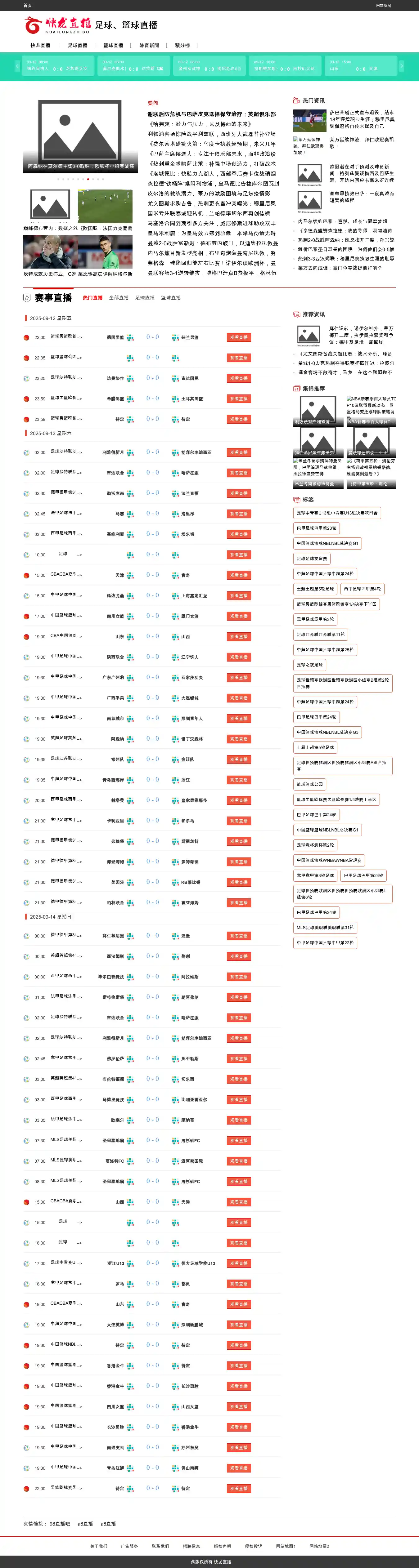The image size is (419, 1568).
Task: Click 观看直播 button for 希腊男篮 match
Action: [x=239, y=399]
